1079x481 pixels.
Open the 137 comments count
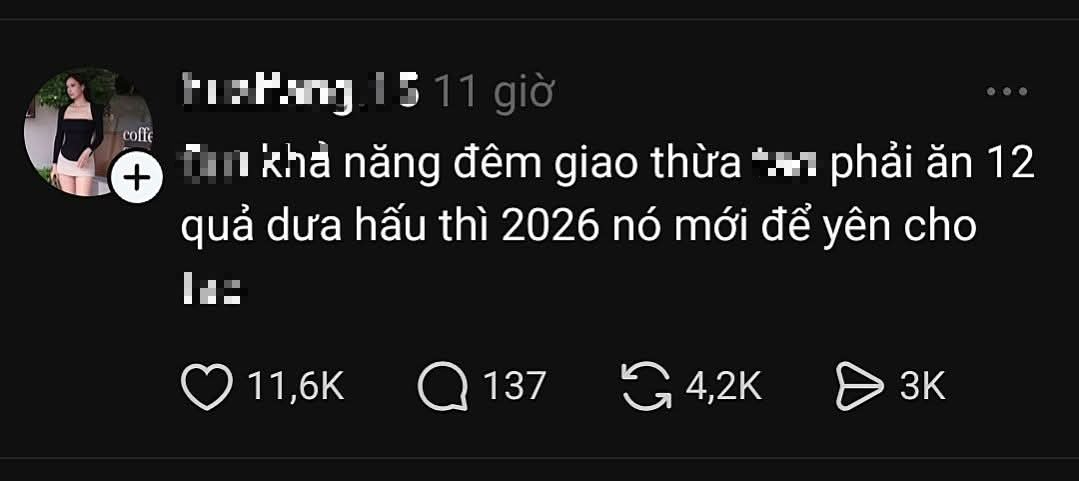point(513,386)
